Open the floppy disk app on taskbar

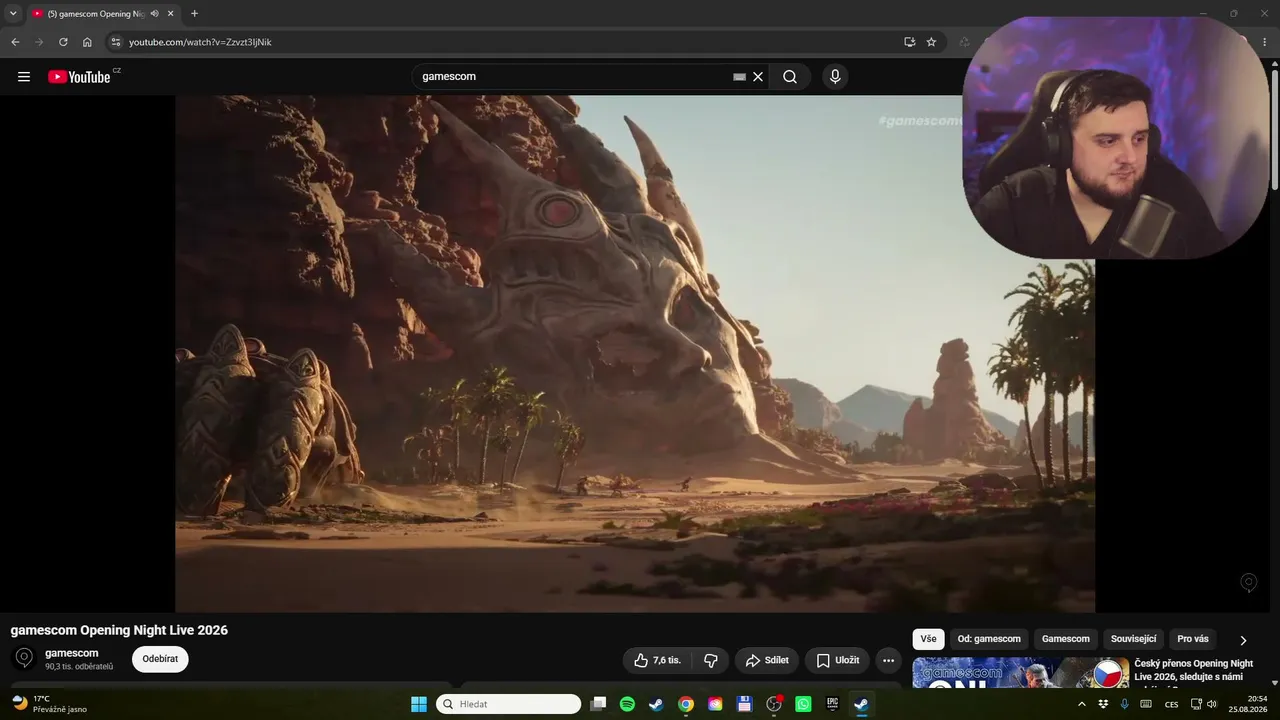pos(744,704)
